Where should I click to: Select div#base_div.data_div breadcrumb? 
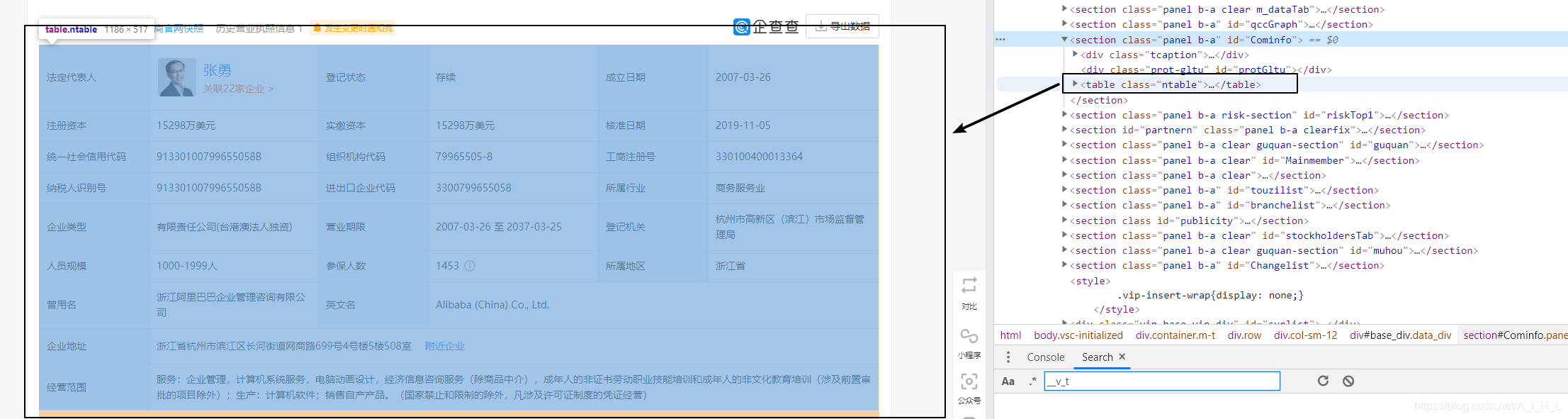[x=1400, y=335]
